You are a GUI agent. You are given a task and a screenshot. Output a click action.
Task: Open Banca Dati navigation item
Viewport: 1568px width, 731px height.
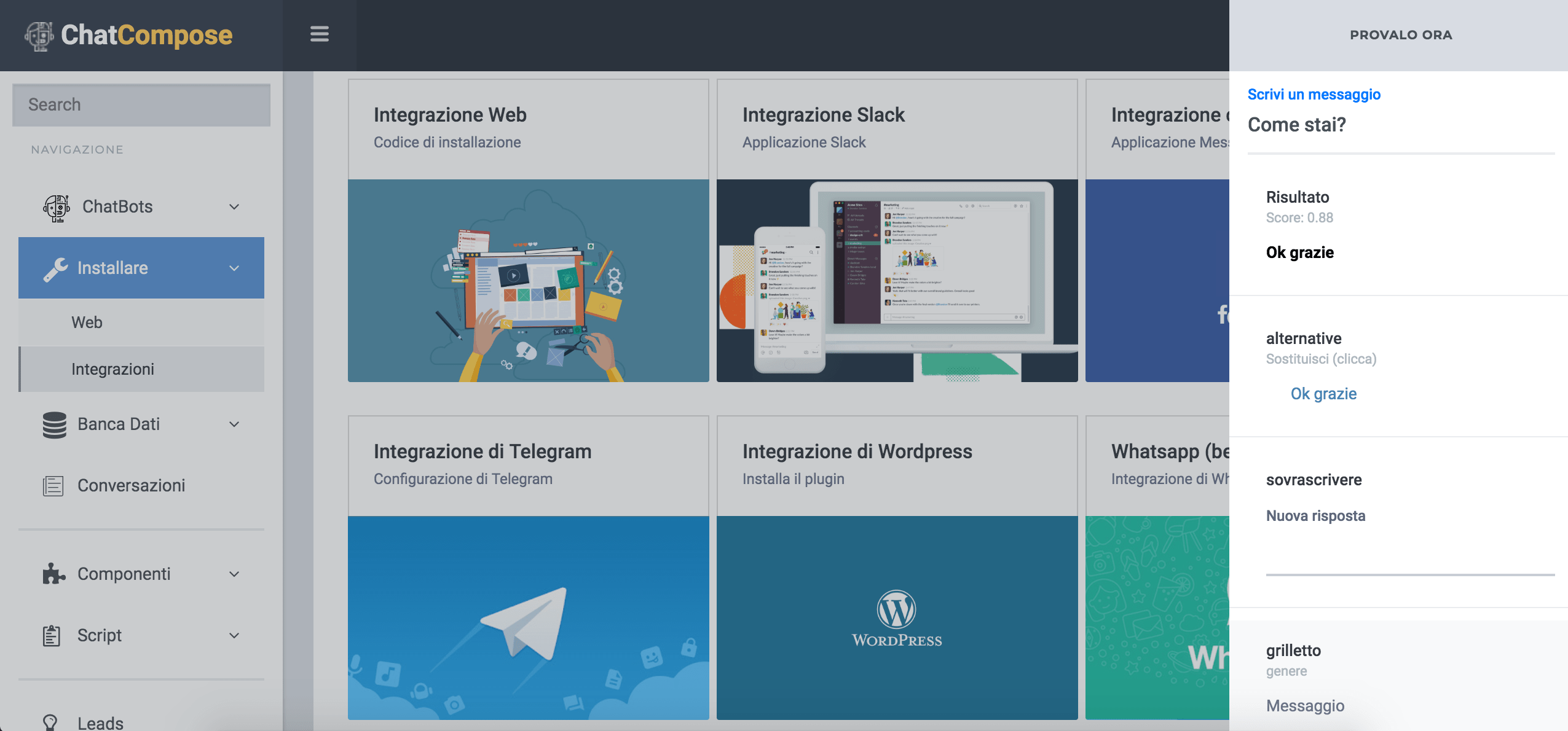[x=141, y=424]
